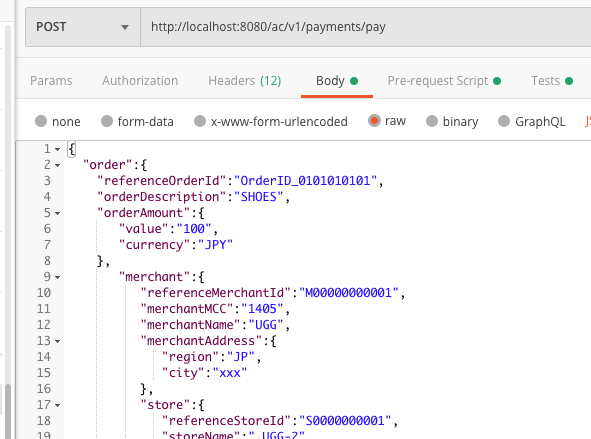This screenshot has height=439, width=591.
Task: Open the POST method dropdown
Action: tap(83, 27)
